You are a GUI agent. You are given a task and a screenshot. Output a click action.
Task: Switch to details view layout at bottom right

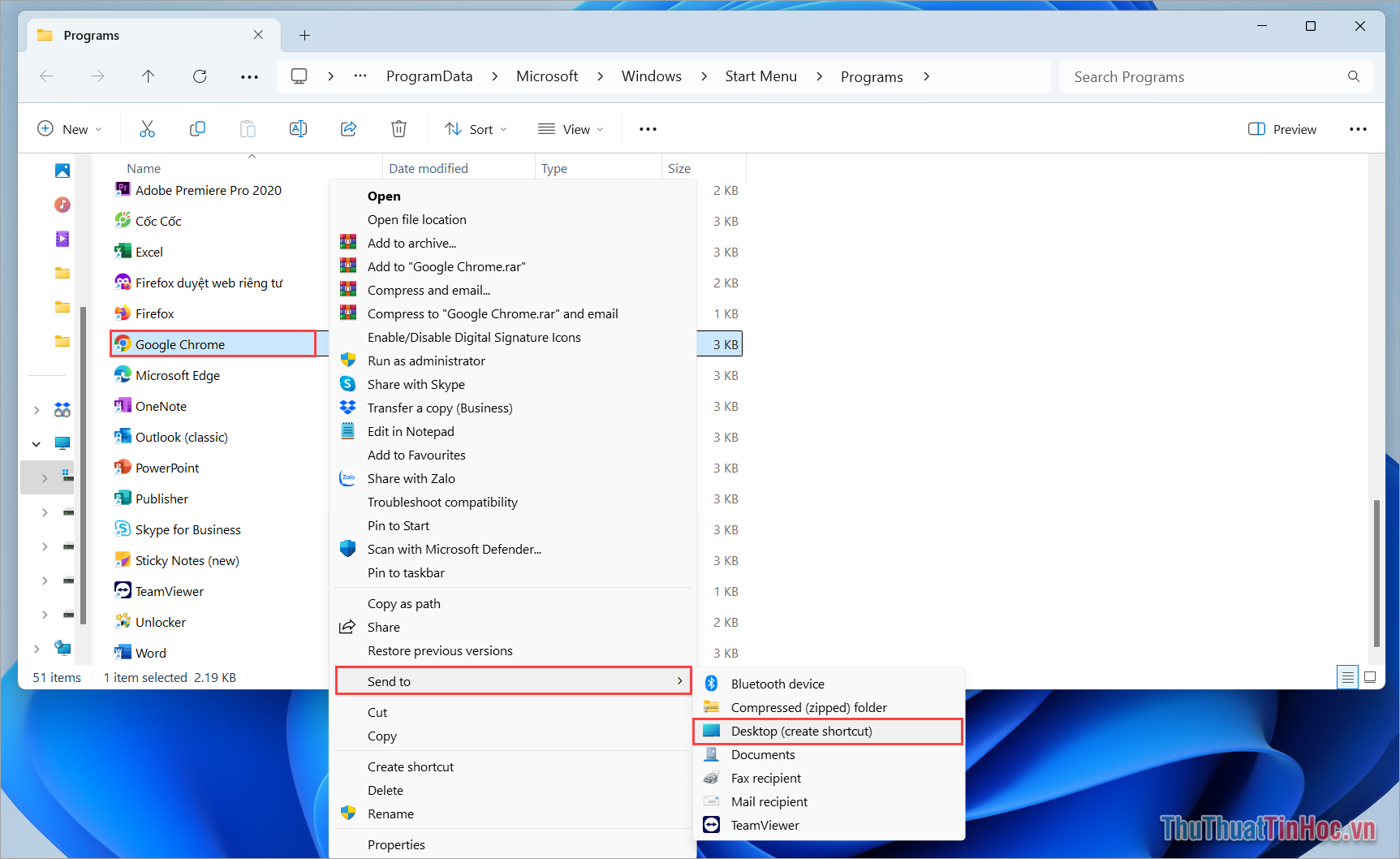1347,676
